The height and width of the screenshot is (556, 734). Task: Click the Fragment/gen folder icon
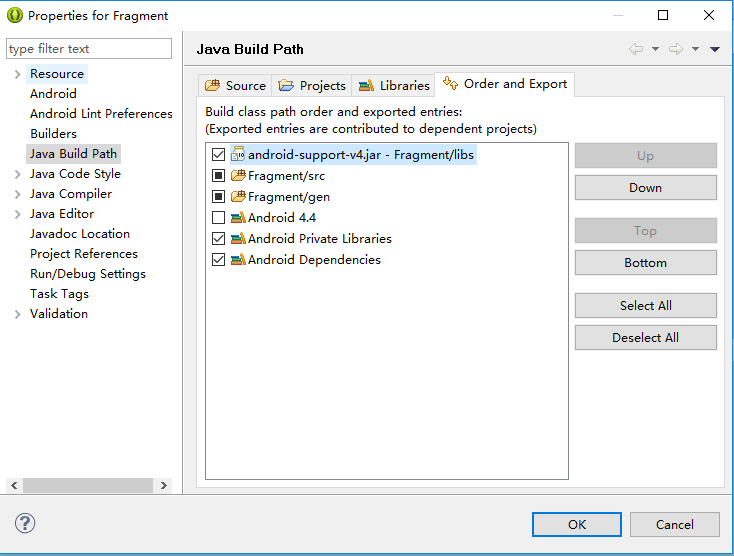[238, 197]
